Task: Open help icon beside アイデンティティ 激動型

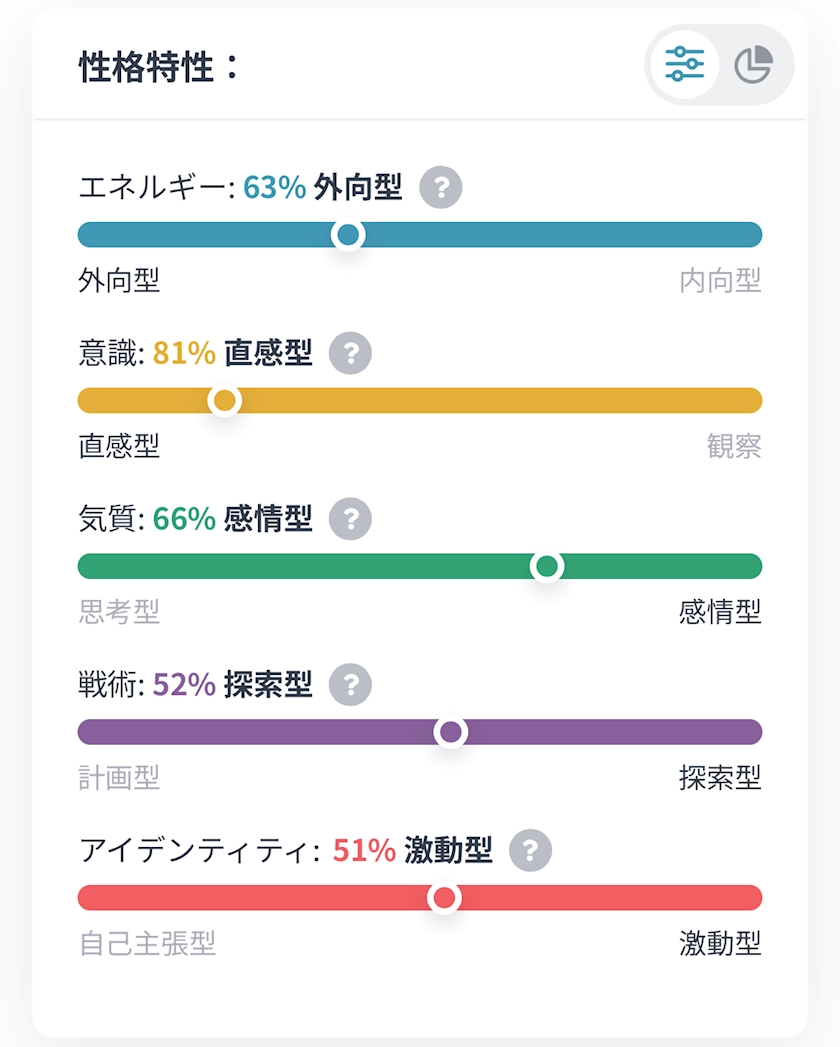Action: click(x=531, y=851)
